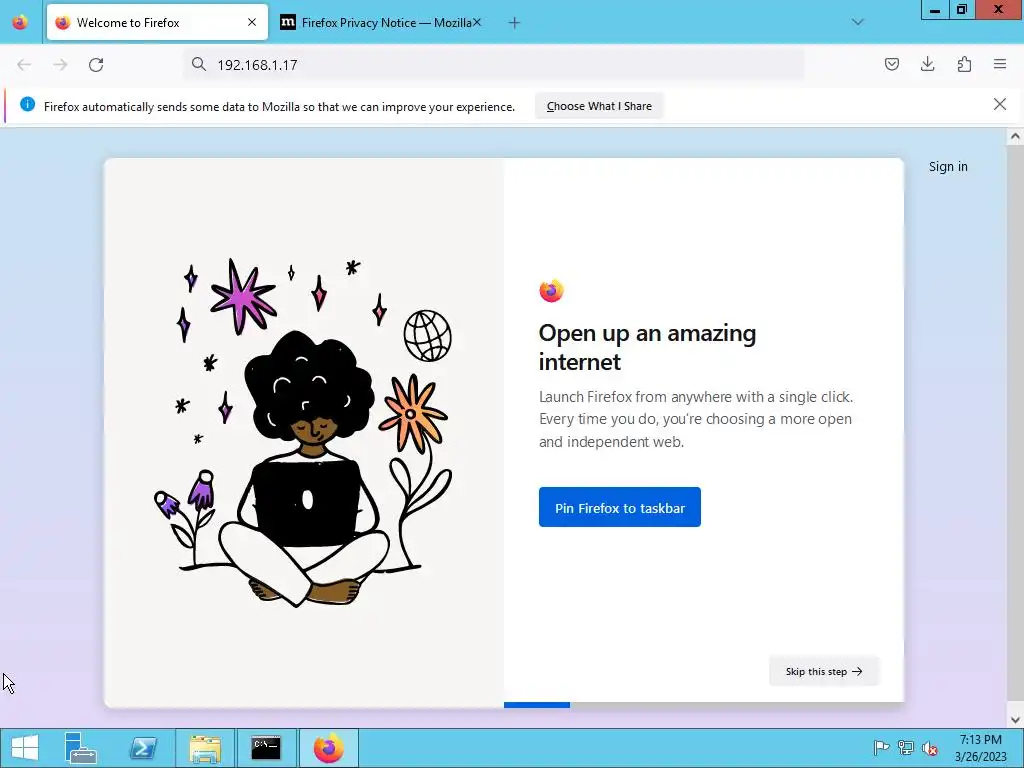
Task: Click the page scrollbar down arrow
Action: click(1015, 720)
